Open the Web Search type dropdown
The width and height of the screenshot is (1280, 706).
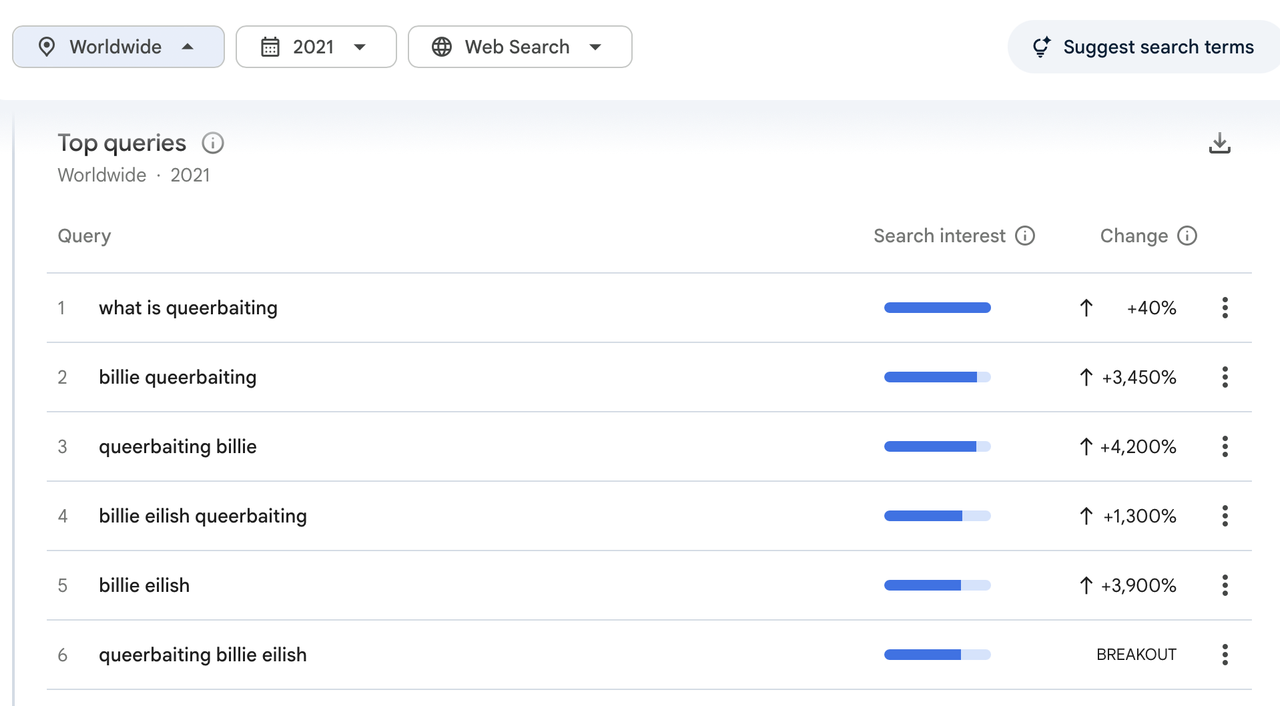click(x=520, y=47)
